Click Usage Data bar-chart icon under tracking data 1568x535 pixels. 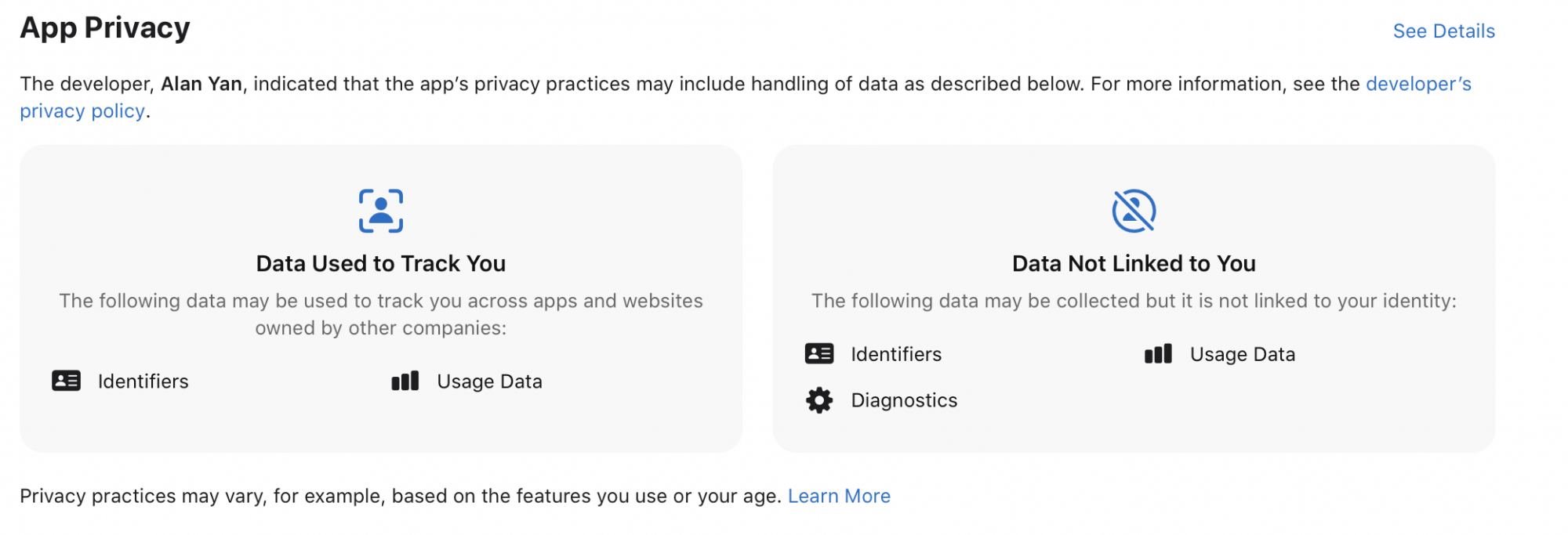coord(405,381)
